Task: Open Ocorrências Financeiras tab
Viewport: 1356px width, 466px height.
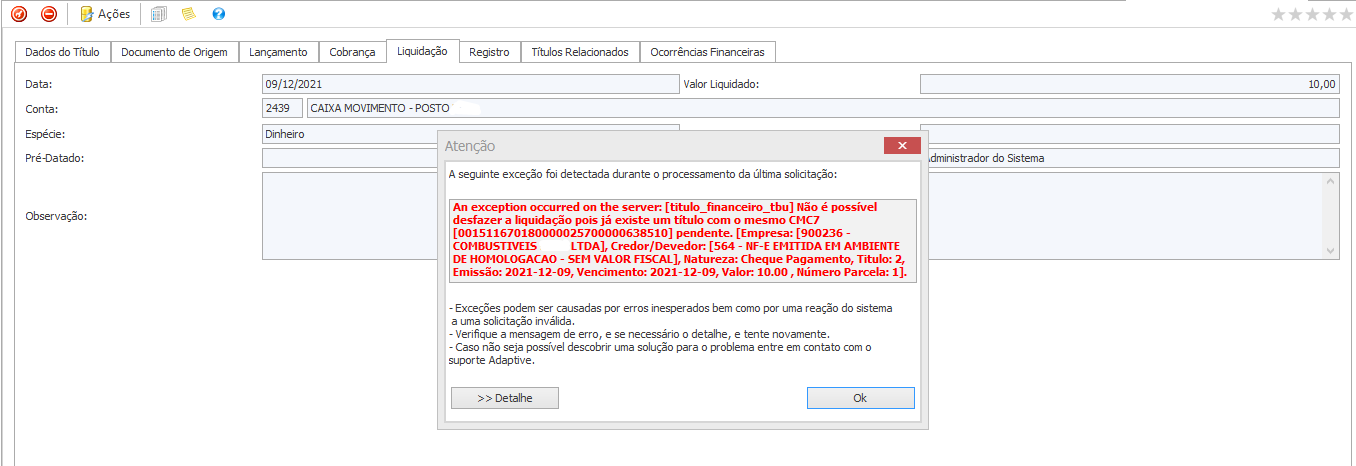Action: 707,52
